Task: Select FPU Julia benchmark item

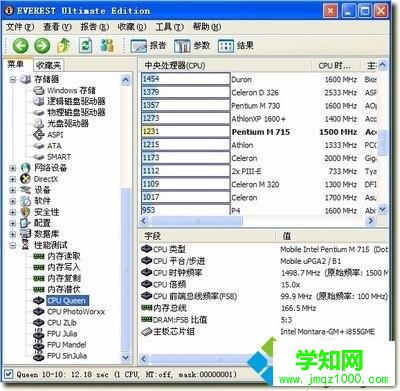Action: click(55, 334)
